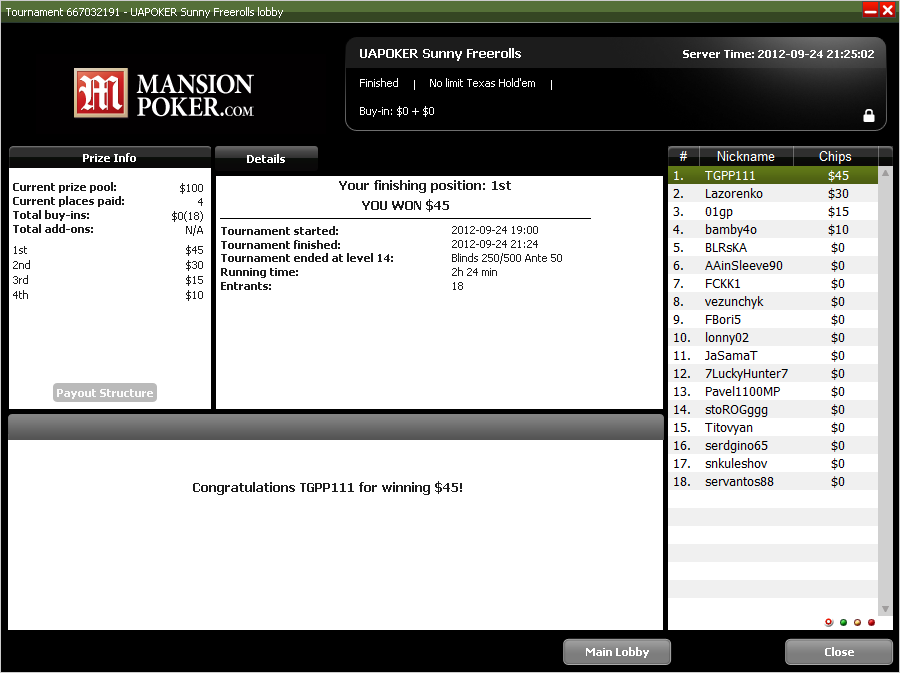Select player lonny02 in the list
Image resolution: width=900 pixels, height=687 pixels.
coord(773,337)
